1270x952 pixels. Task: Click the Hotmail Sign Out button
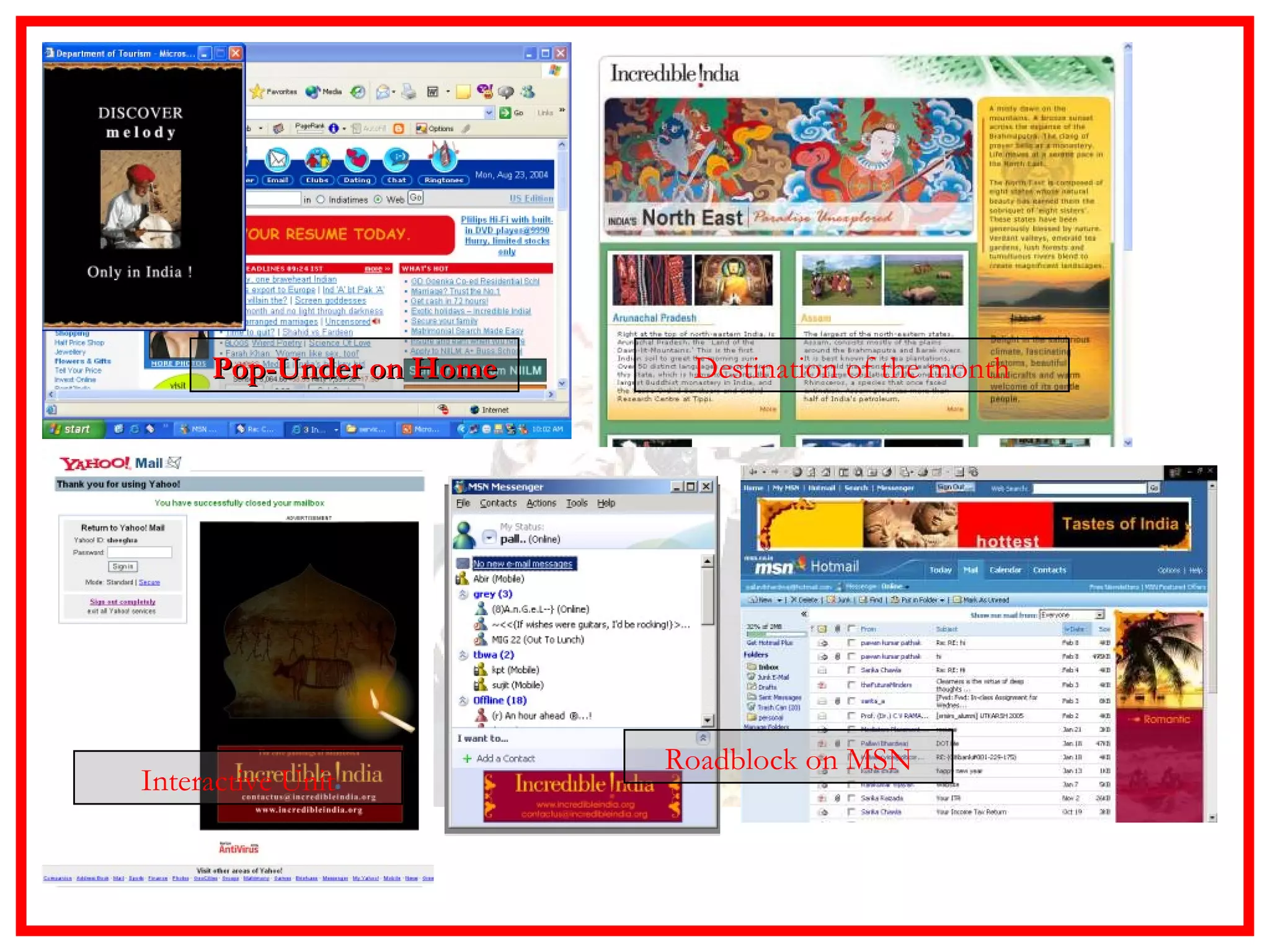pos(954,488)
